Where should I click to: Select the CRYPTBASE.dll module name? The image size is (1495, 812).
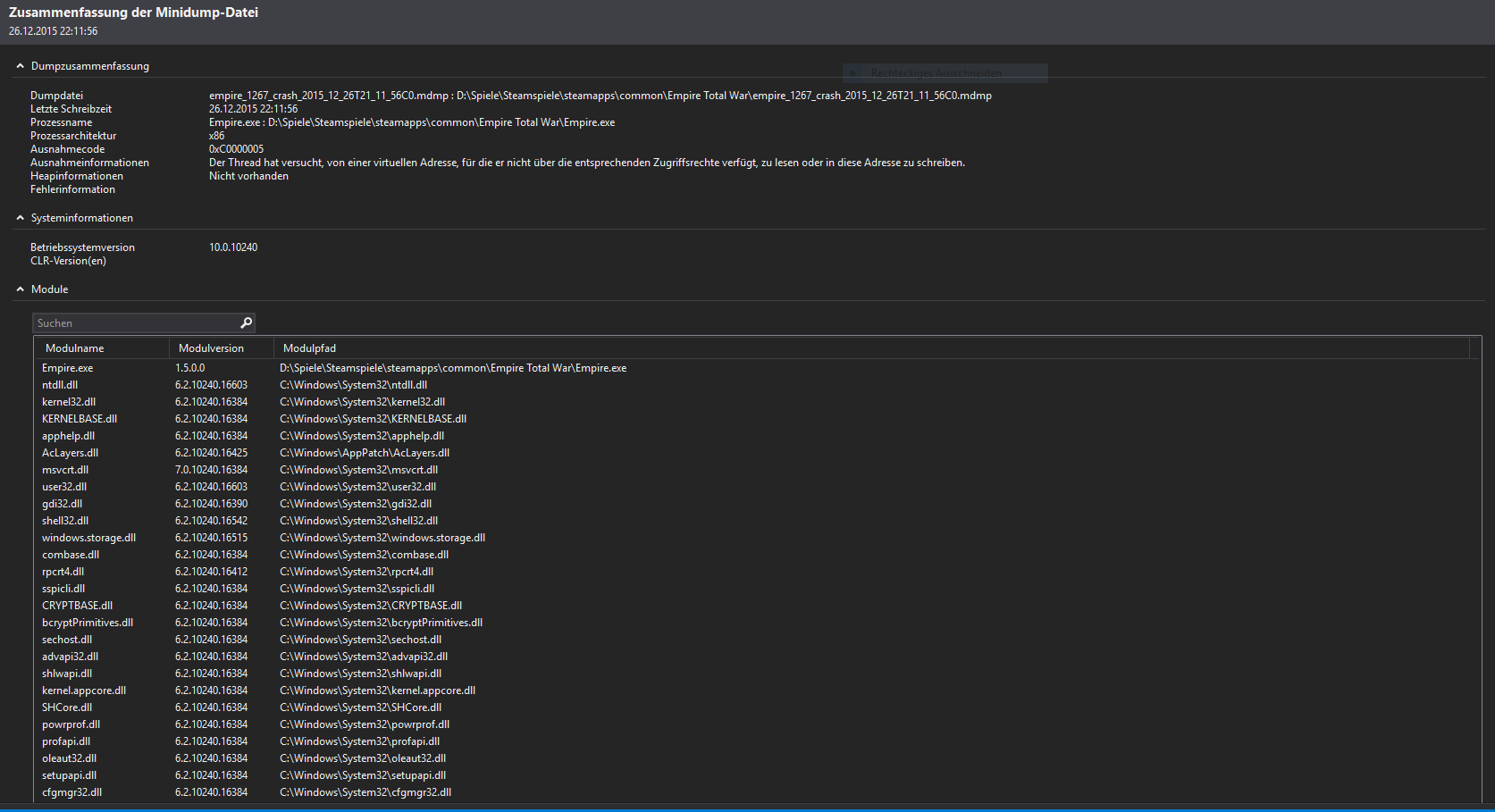77,606
